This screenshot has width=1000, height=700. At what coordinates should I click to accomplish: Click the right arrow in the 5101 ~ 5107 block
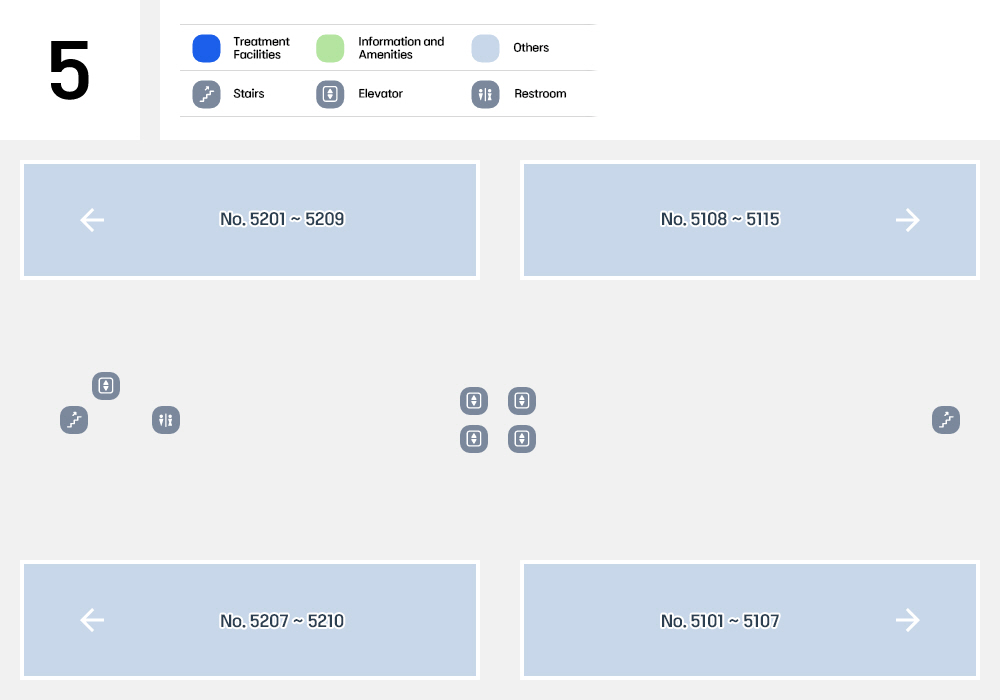[x=908, y=620]
